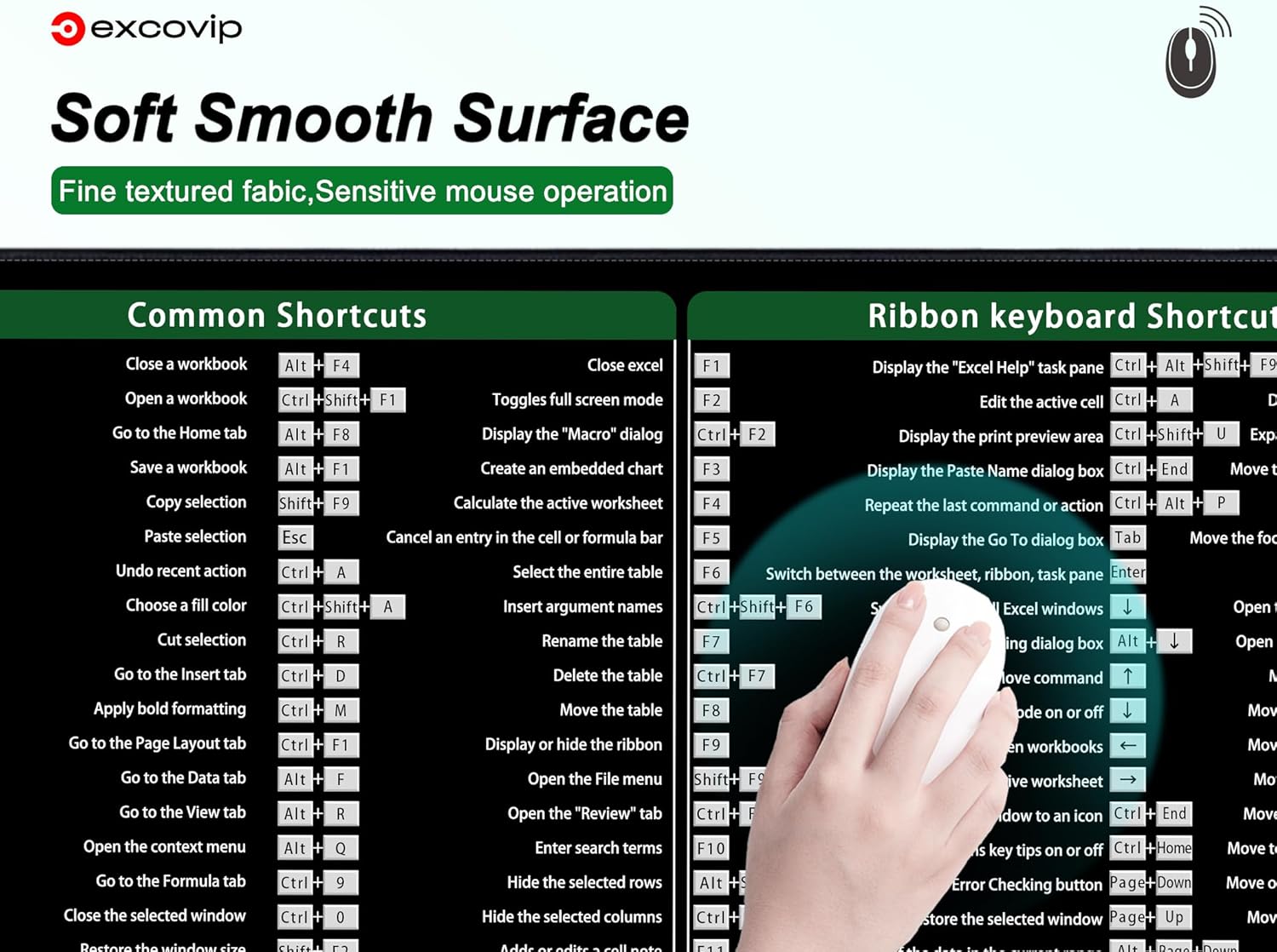Click 'Open a workbook' label
Screen dimensions: 1277x952
186,399
